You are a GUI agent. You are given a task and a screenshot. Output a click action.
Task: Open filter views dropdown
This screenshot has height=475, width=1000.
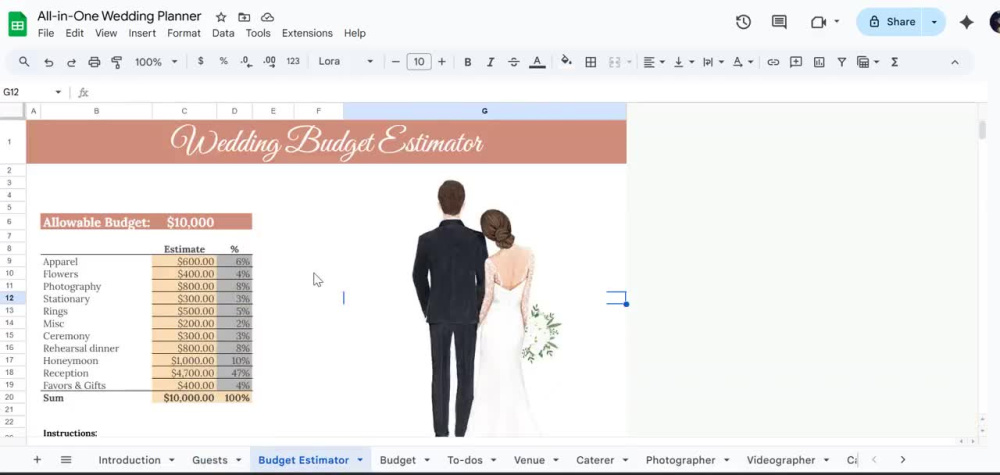pos(868,62)
